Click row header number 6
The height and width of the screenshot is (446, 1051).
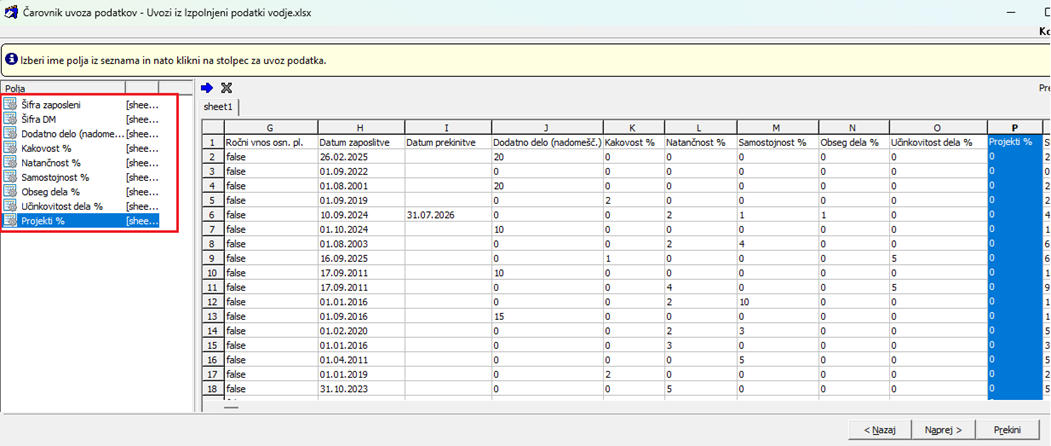click(213, 215)
